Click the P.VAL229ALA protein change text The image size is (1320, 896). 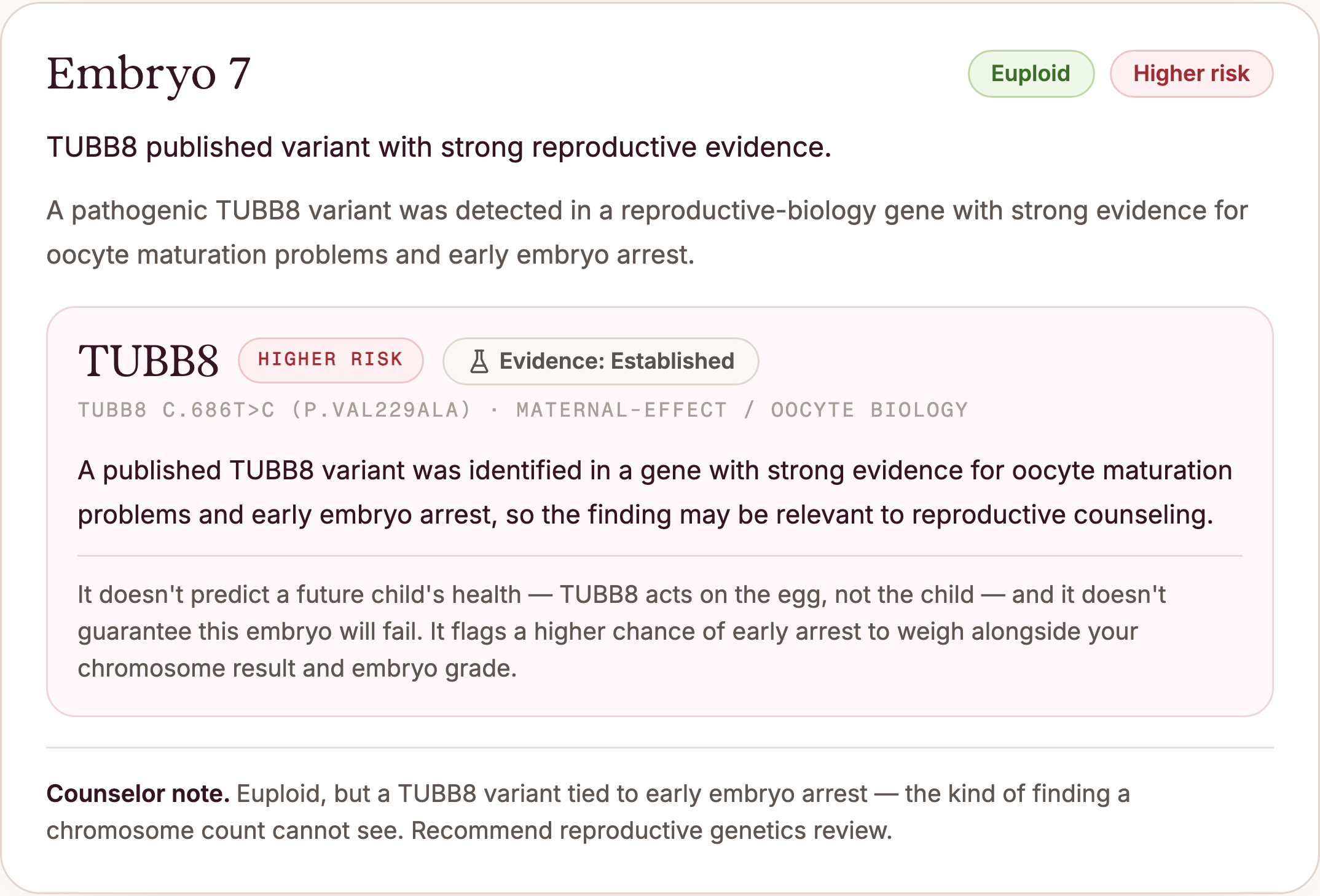[381, 410]
